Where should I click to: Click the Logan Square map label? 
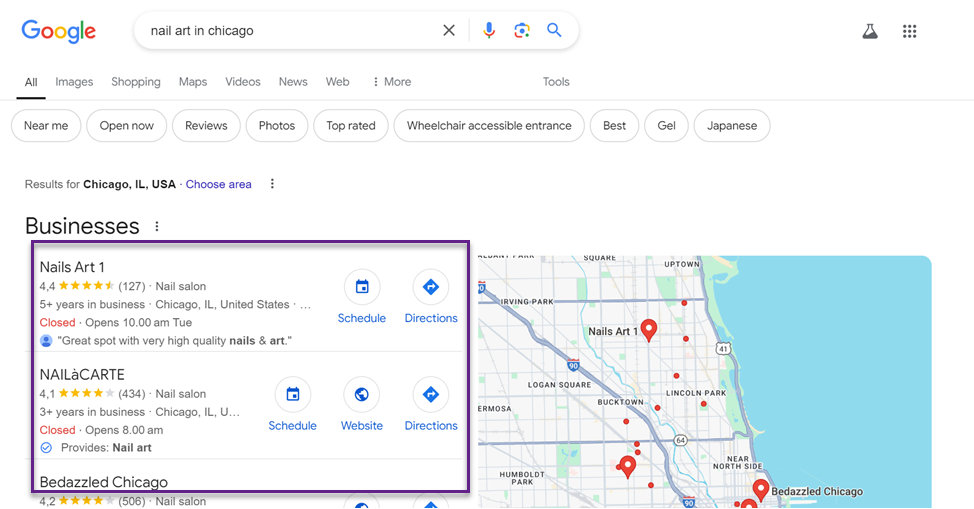pyautogui.click(x=559, y=385)
